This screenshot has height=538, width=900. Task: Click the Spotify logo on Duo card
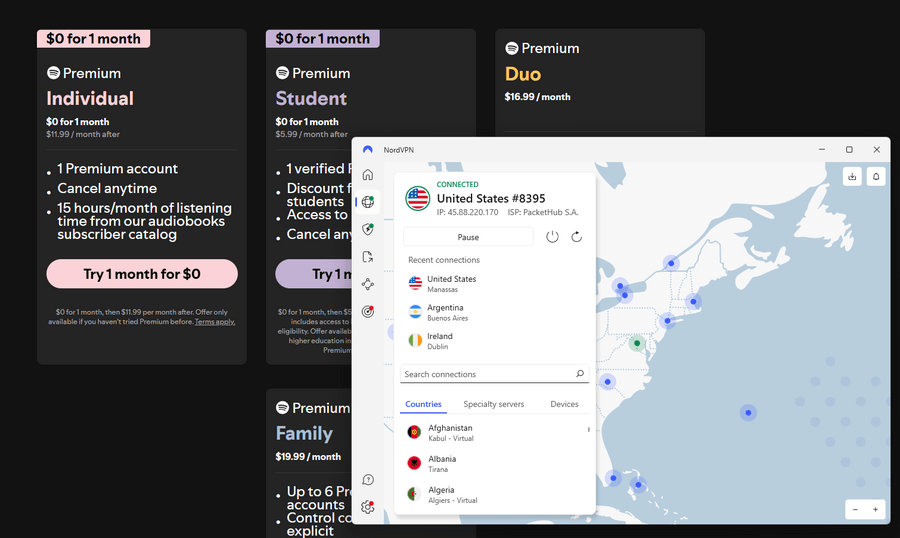point(511,48)
